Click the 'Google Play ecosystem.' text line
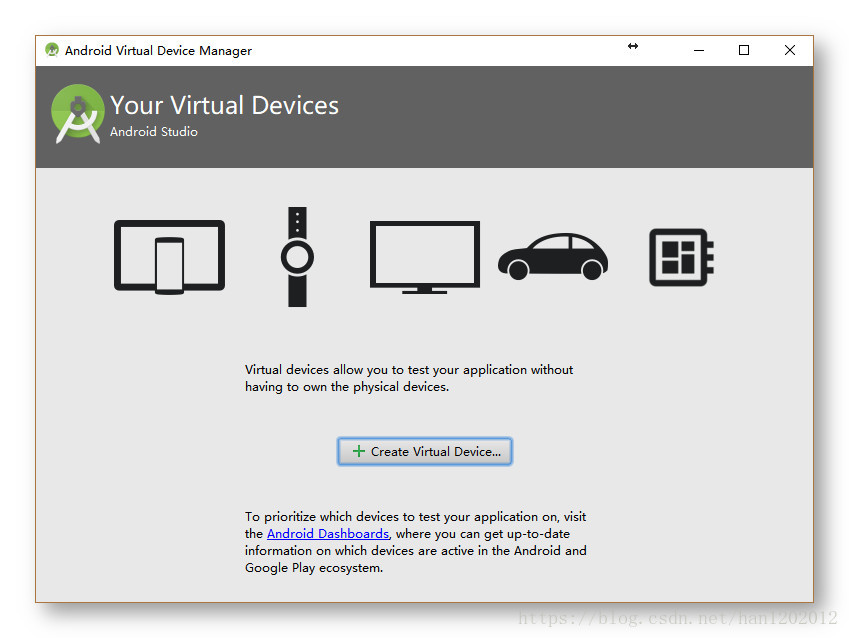The height and width of the screenshot is (638, 849). click(314, 568)
